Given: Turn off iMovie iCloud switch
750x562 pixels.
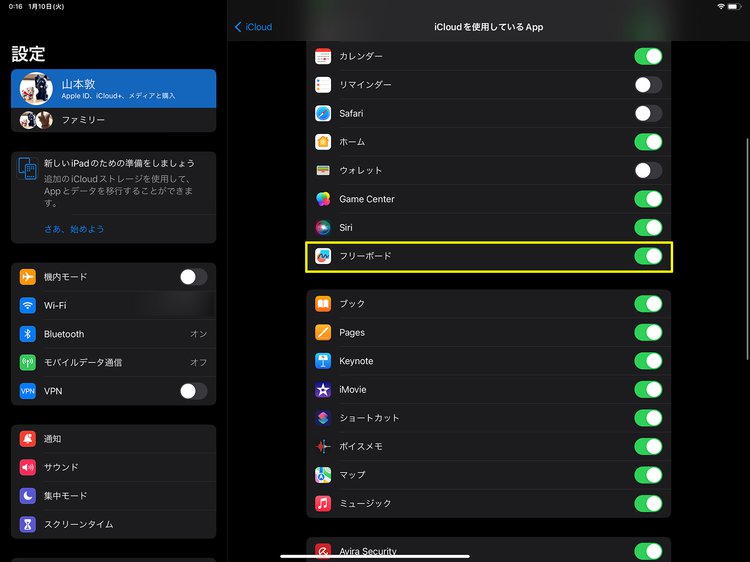Looking at the screenshot, I should 648,389.
